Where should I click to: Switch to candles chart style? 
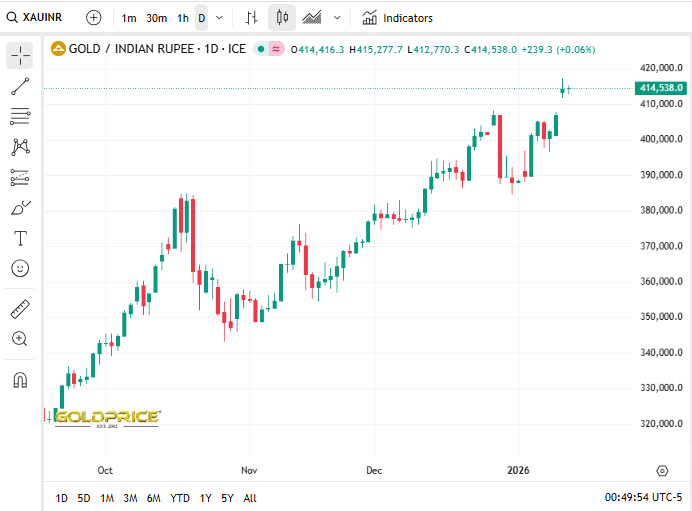(x=282, y=18)
